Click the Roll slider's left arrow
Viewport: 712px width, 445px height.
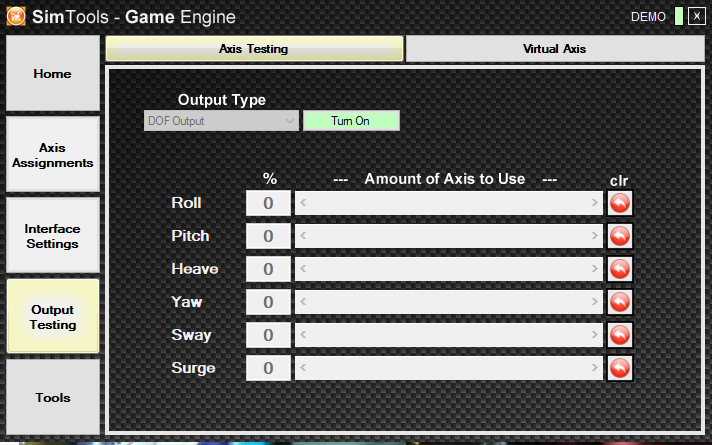click(x=303, y=203)
